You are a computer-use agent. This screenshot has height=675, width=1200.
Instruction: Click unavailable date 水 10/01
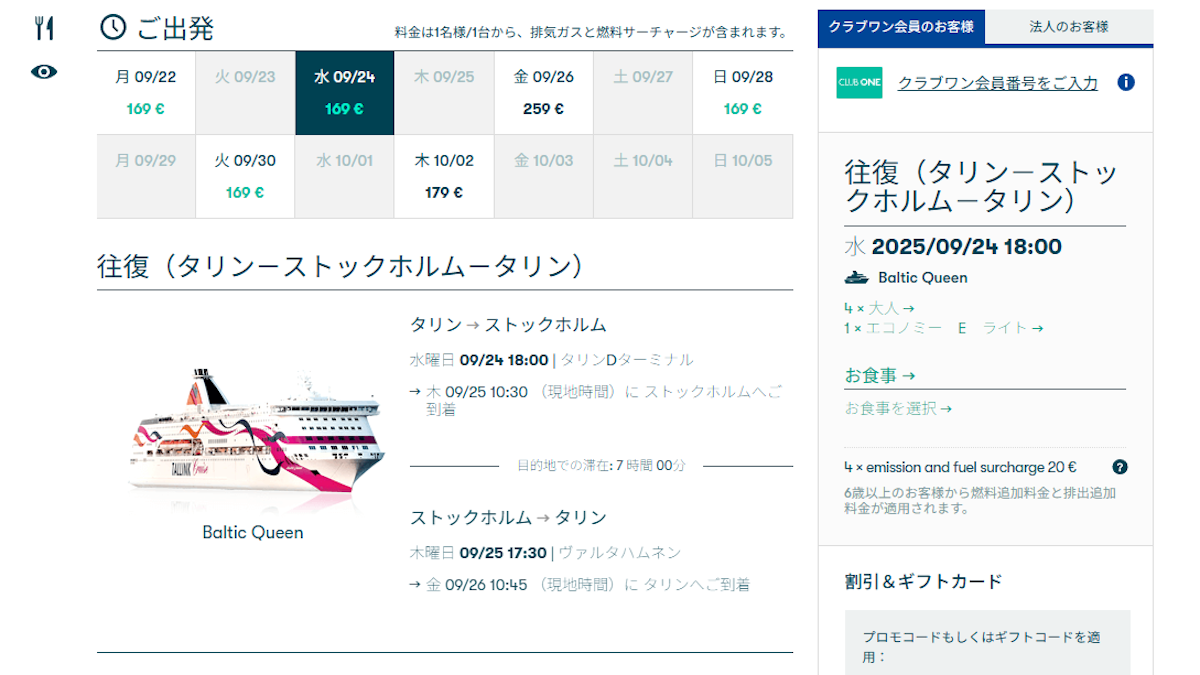click(345, 177)
